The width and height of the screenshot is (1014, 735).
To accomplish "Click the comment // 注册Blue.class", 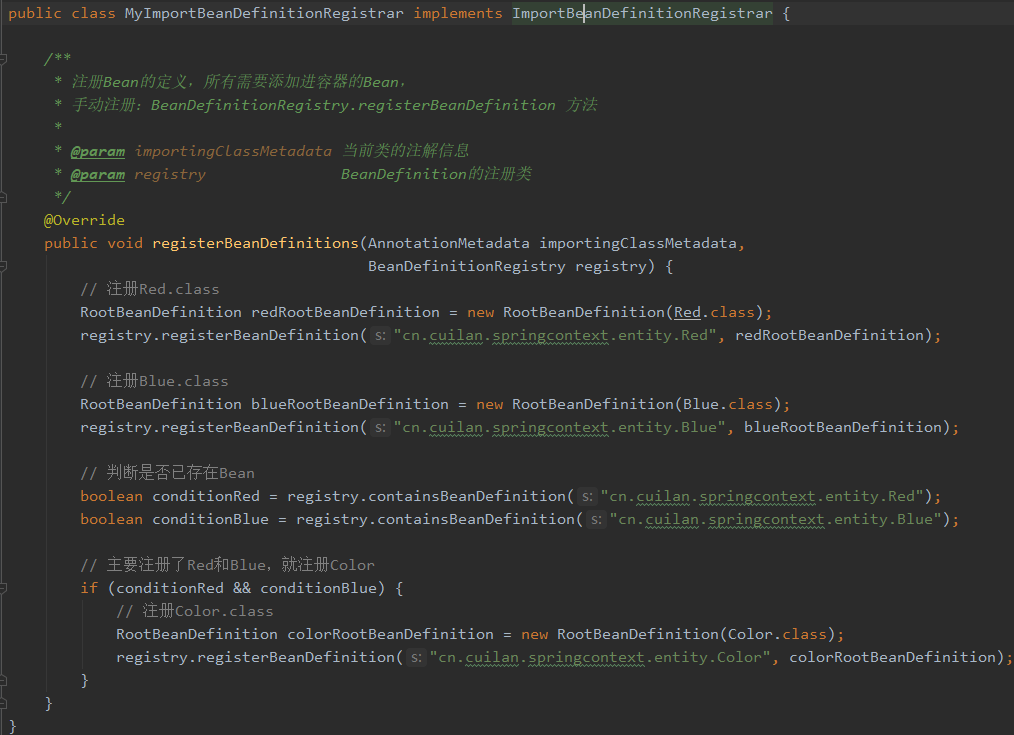I will tap(155, 381).
